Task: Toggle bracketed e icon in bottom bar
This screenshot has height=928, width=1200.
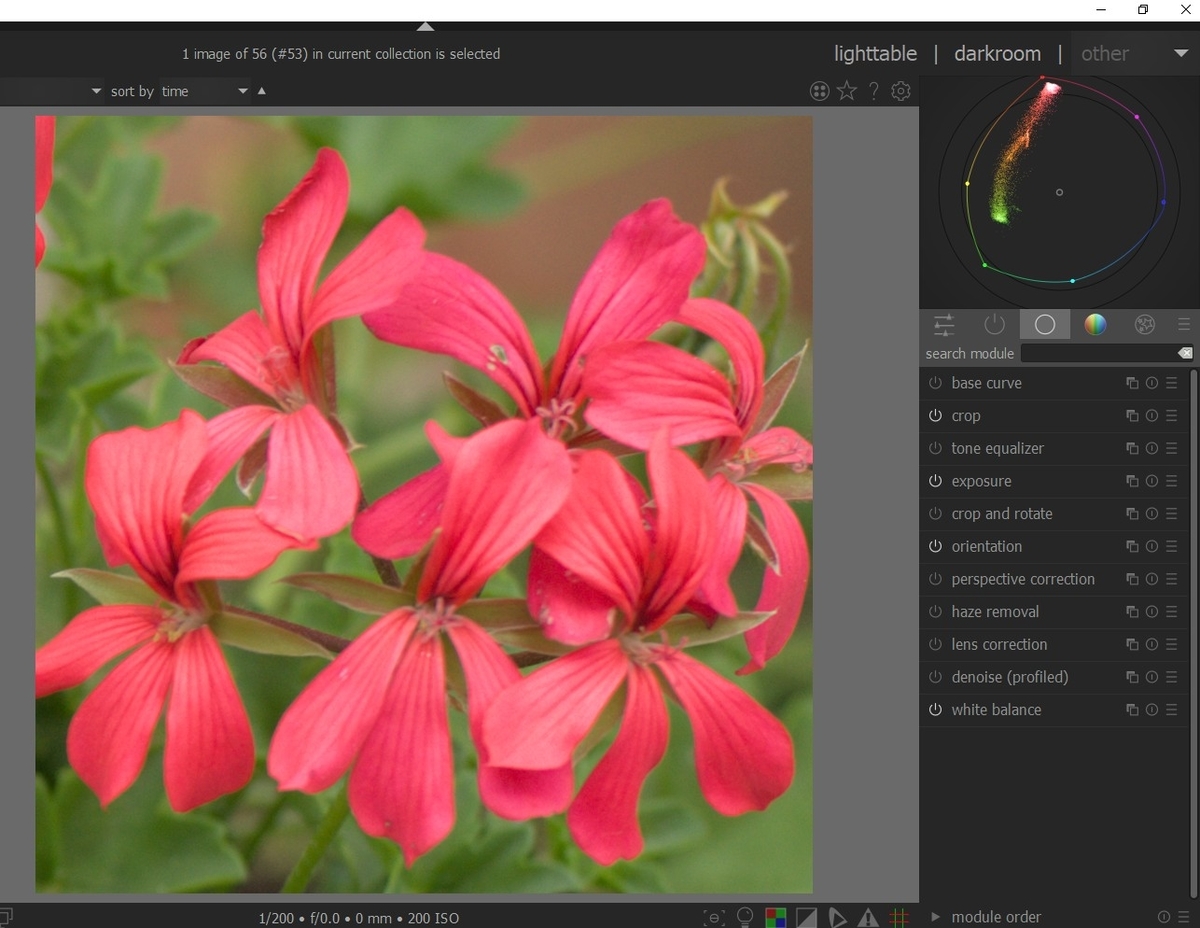Action: (714, 917)
